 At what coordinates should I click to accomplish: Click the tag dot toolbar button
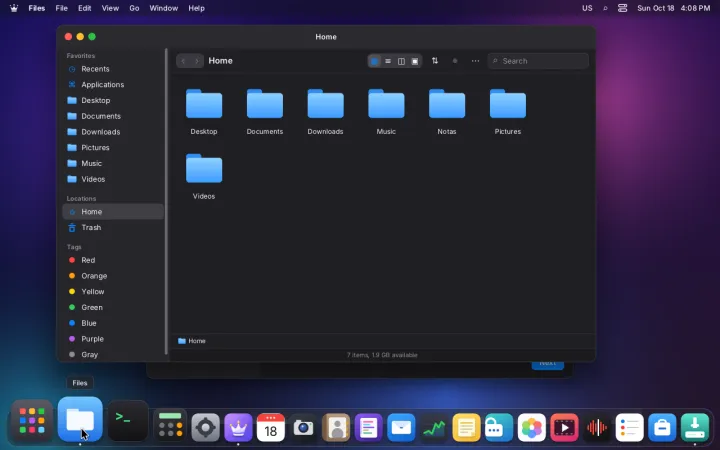point(455,61)
